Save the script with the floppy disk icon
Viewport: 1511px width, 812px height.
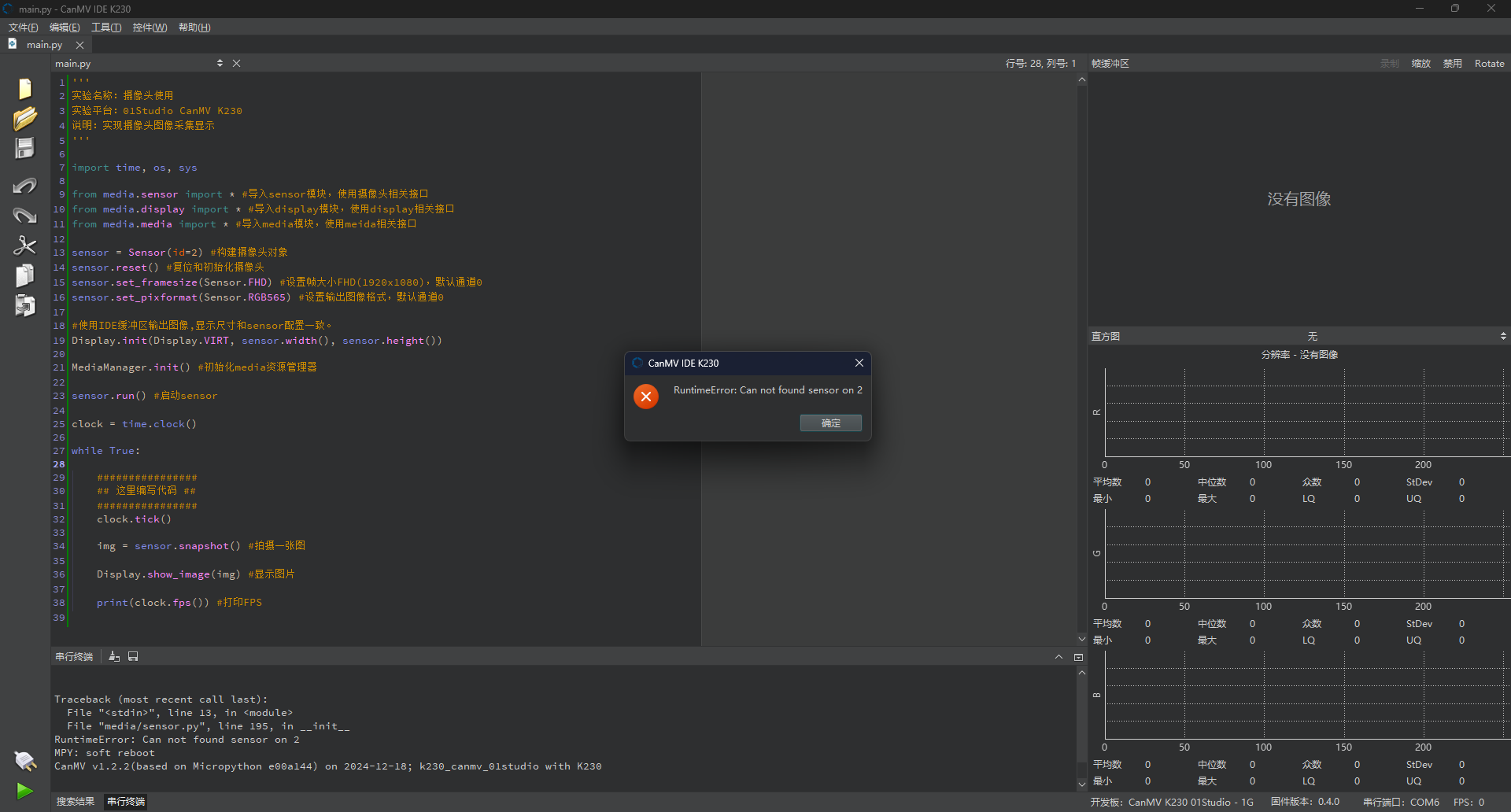tap(24, 149)
